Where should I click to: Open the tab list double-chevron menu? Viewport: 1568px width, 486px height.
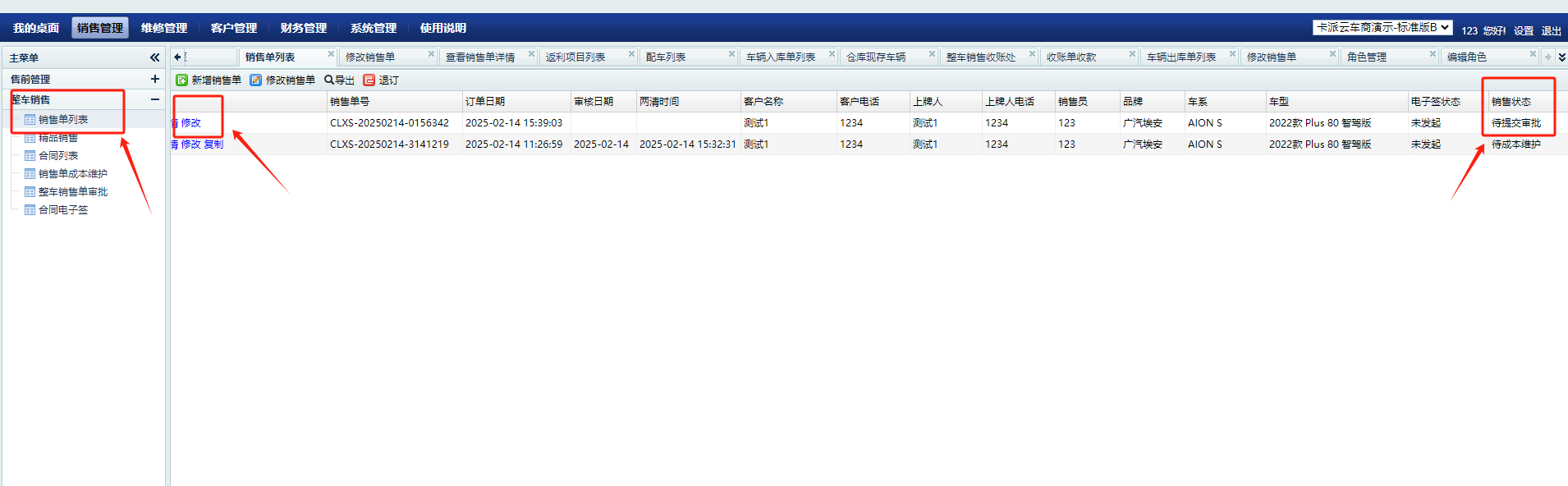click(x=1561, y=57)
